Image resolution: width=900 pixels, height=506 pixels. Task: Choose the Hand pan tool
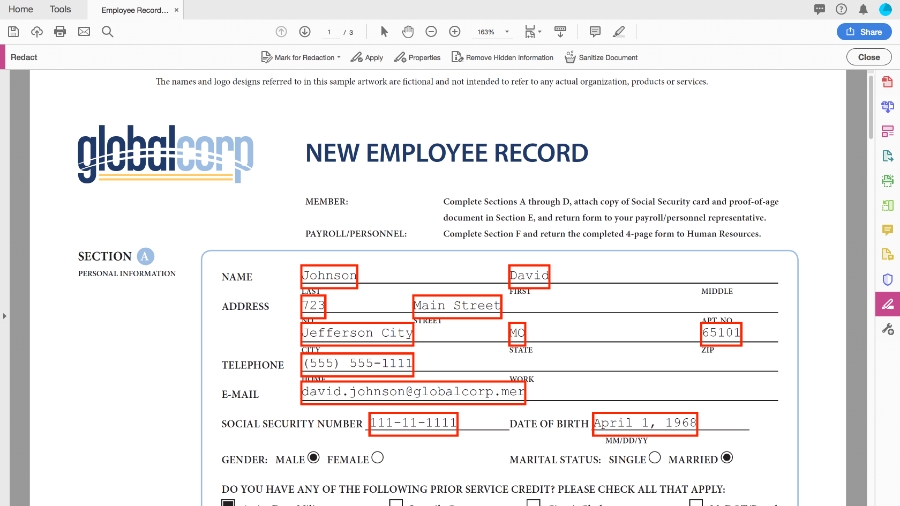point(408,32)
